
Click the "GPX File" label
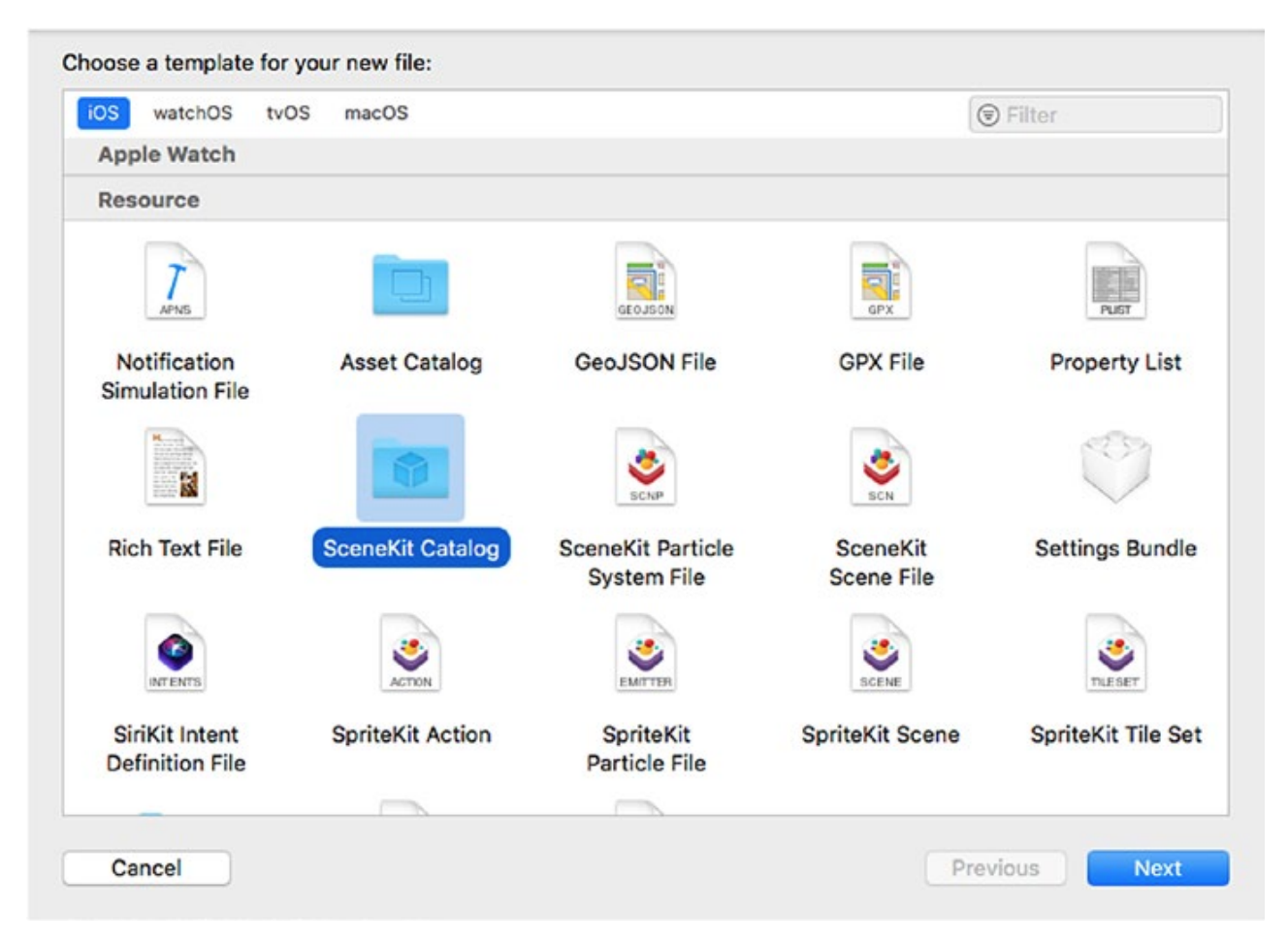(x=882, y=362)
